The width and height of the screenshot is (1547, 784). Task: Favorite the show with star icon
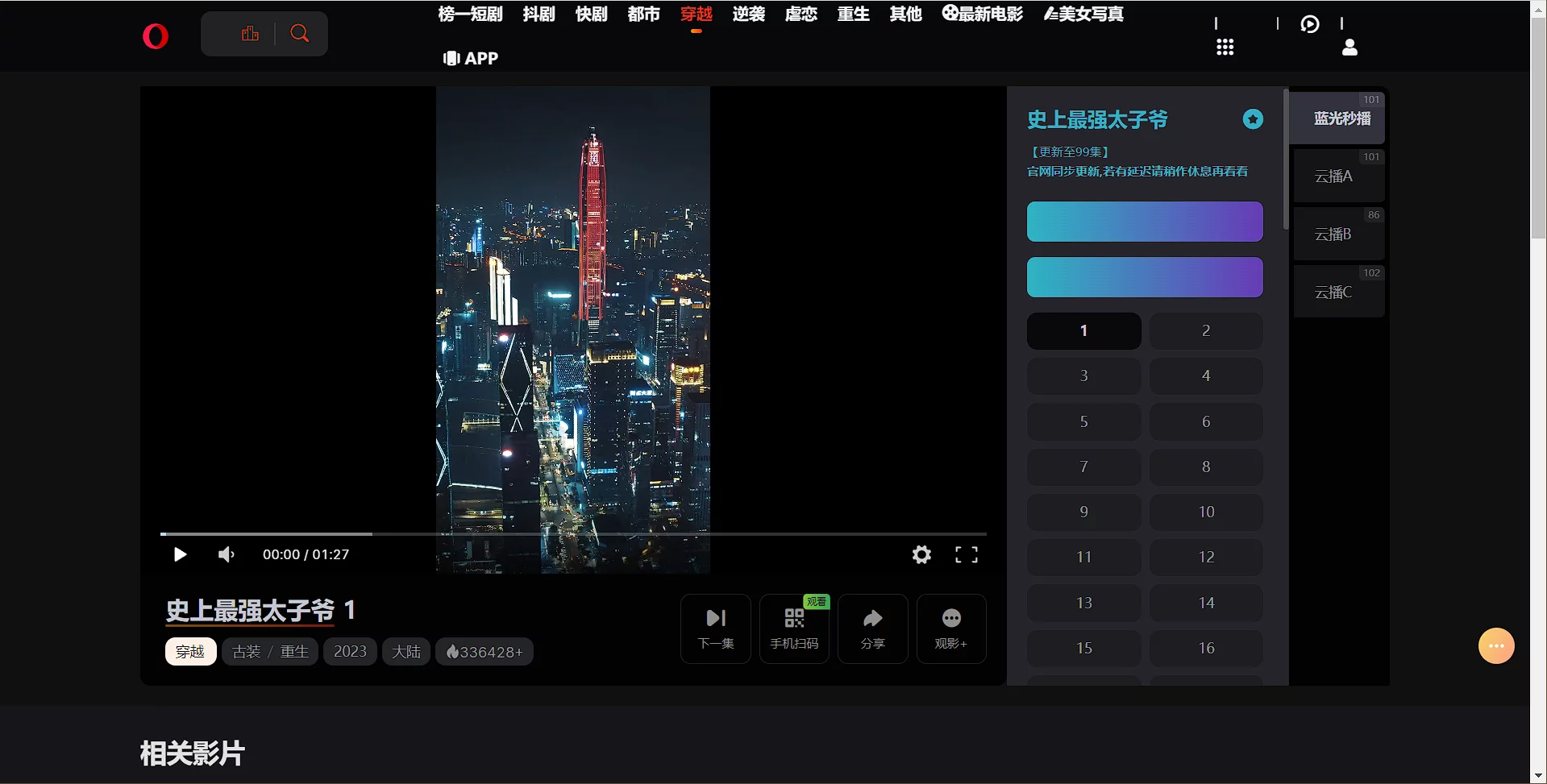coord(1253,119)
